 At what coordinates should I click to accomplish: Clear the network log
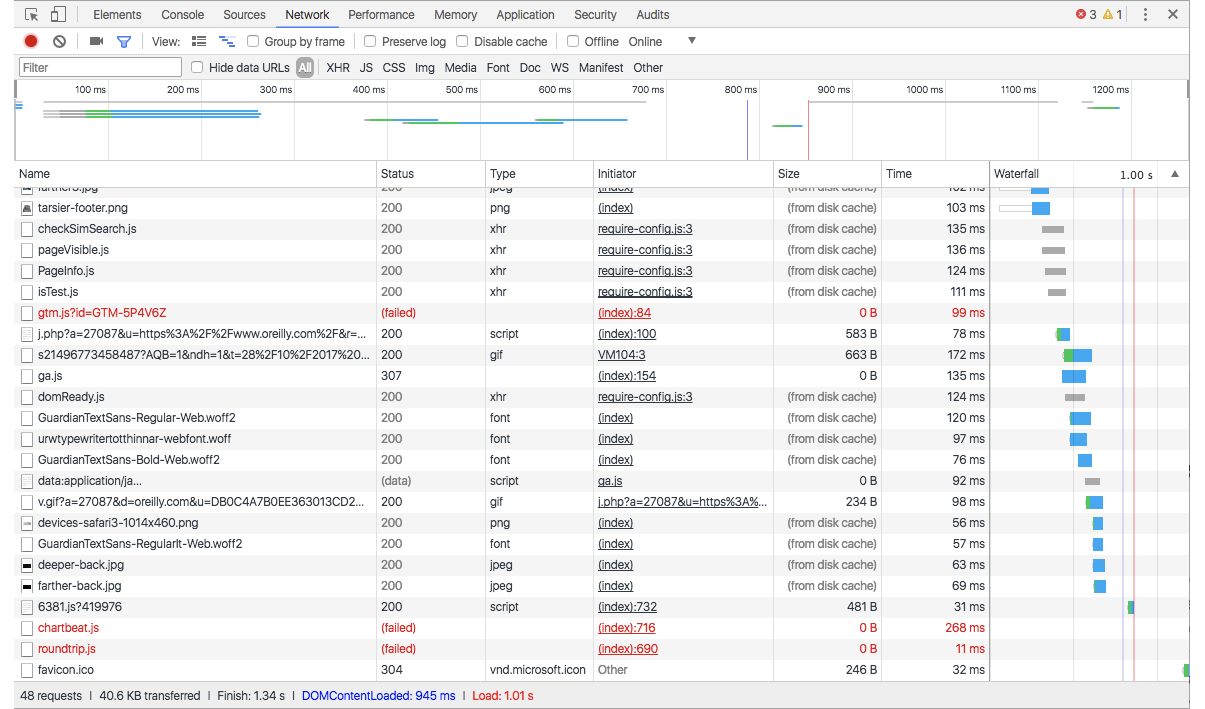pos(59,41)
